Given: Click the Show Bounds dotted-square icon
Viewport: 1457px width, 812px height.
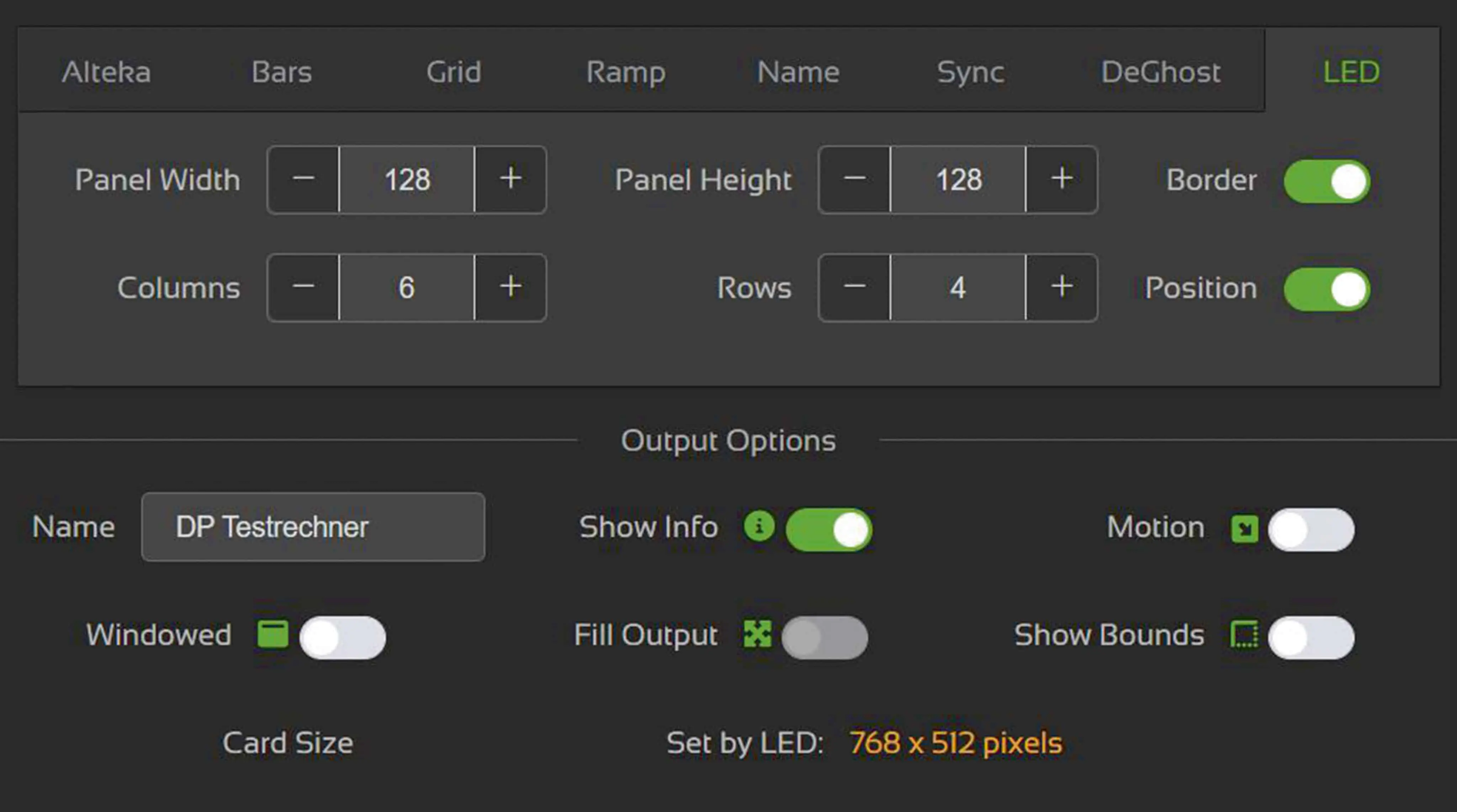Looking at the screenshot, I should [x=1244, y=635].
